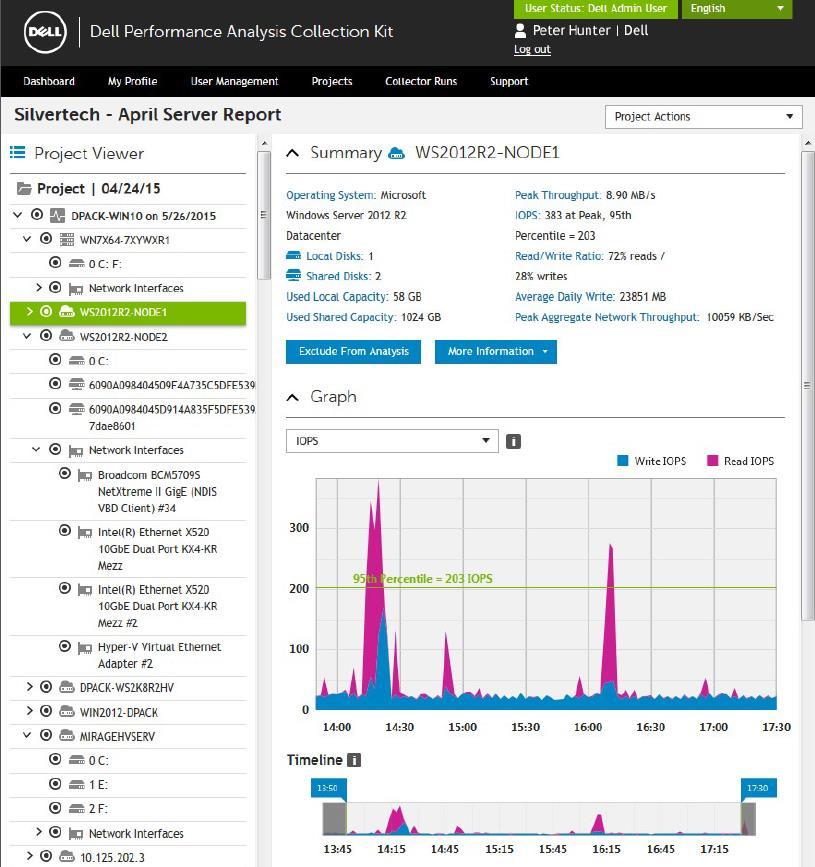Click the disk icon for 1 E:
815x867 pixels.
point(76,785)
